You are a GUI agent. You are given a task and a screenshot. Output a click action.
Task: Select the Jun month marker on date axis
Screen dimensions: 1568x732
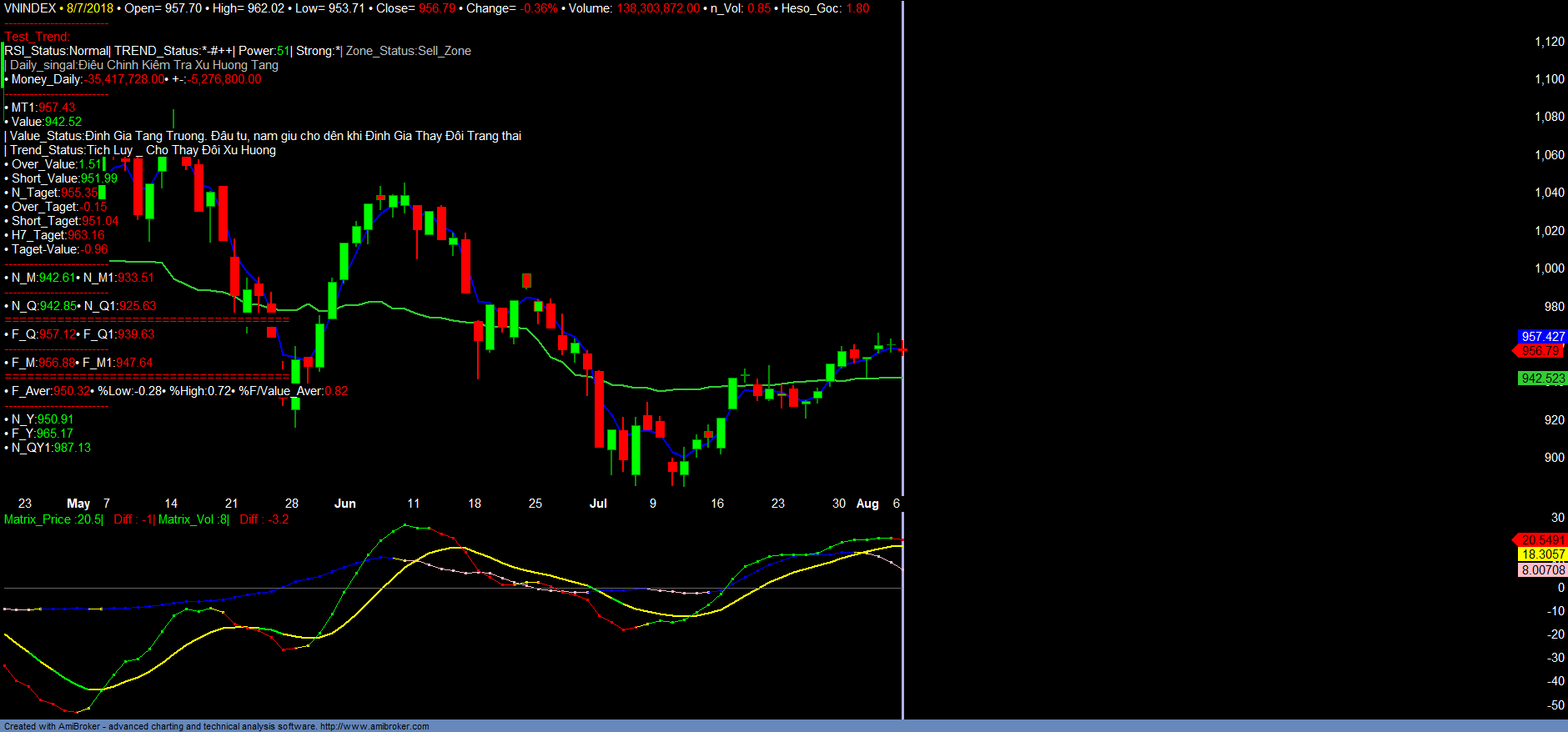click(345, 504)
